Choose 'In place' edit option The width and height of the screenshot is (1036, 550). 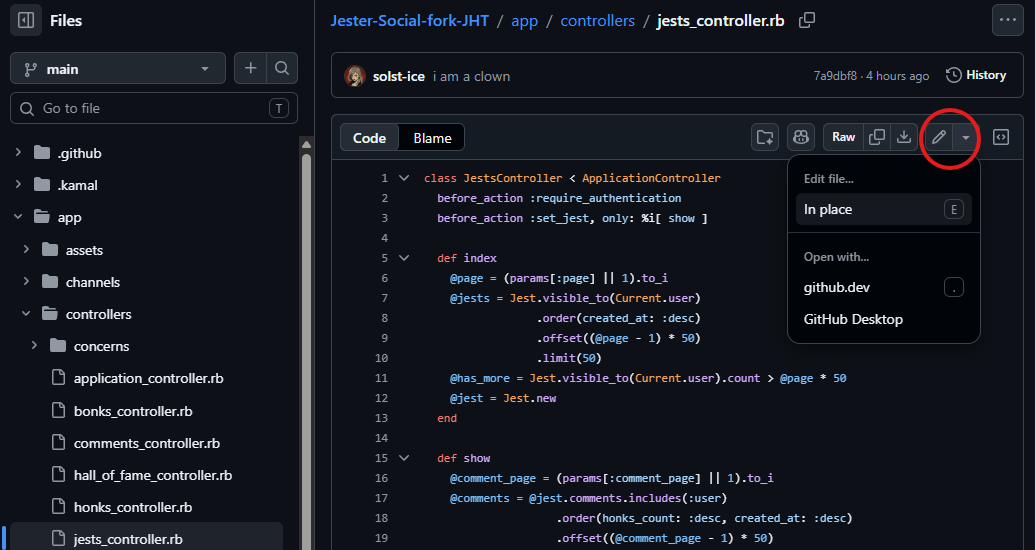coord(883,210)
